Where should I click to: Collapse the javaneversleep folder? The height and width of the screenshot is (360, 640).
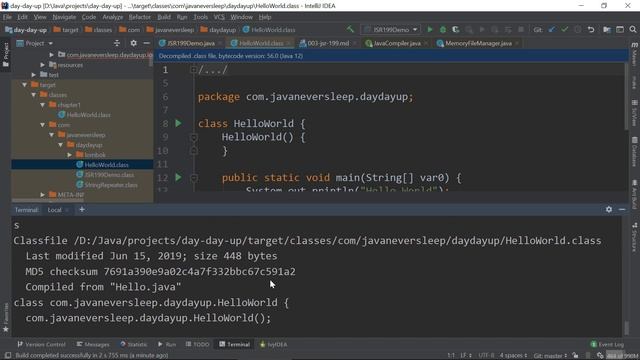coord(51,135)
